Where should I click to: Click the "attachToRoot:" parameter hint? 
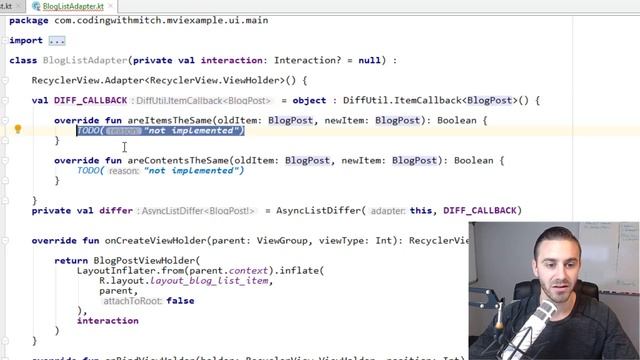click(133, 301)
